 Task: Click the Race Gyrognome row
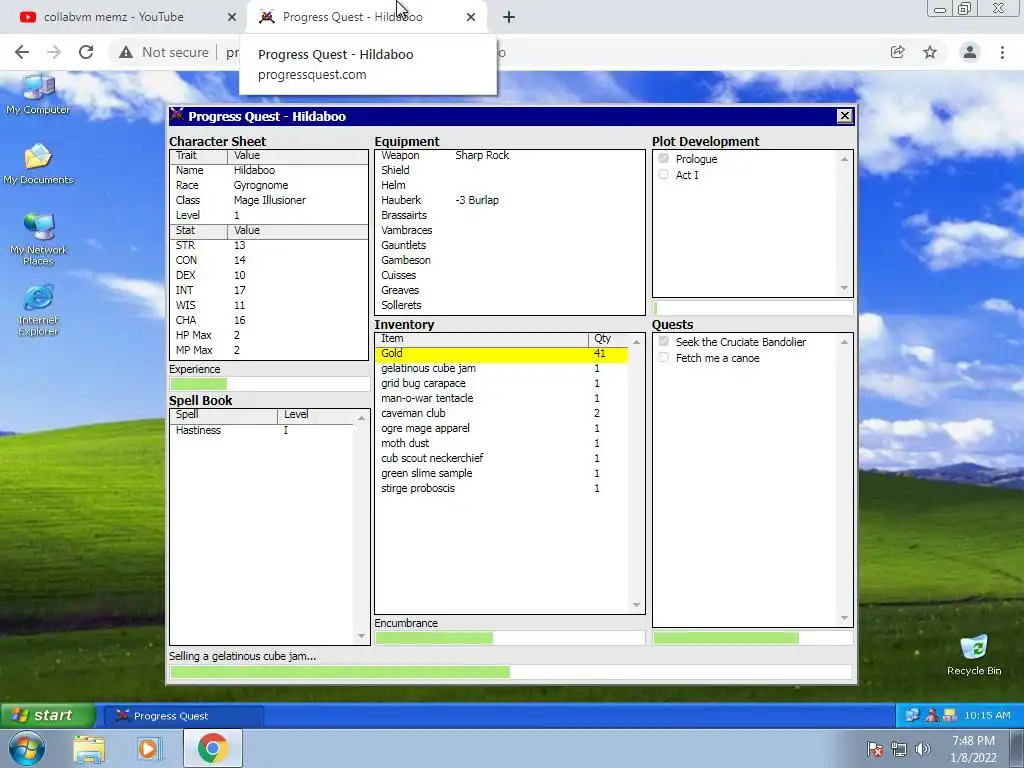pos(269,185)
